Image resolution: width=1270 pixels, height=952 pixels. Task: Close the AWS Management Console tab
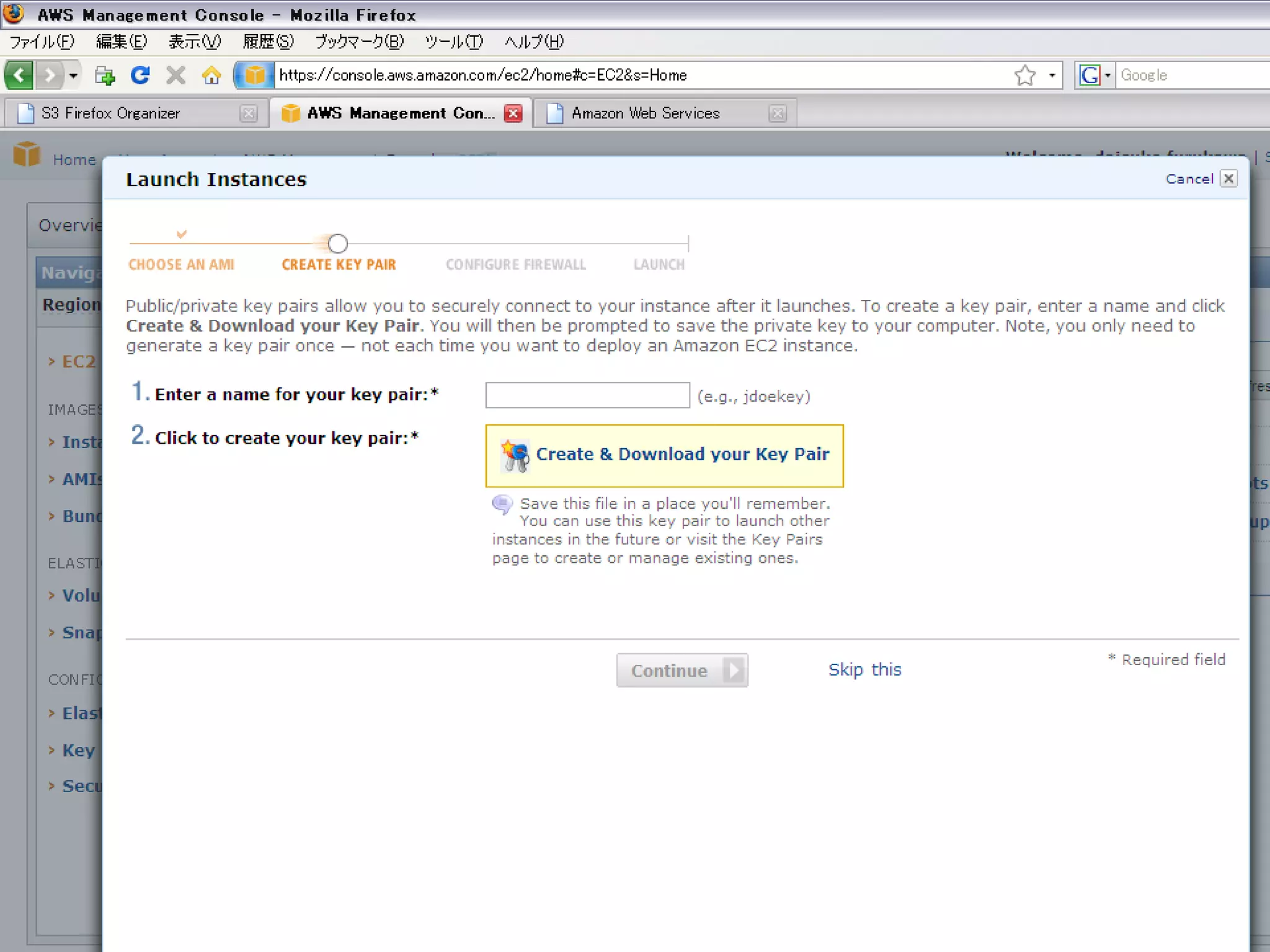(x=513, y=113)
